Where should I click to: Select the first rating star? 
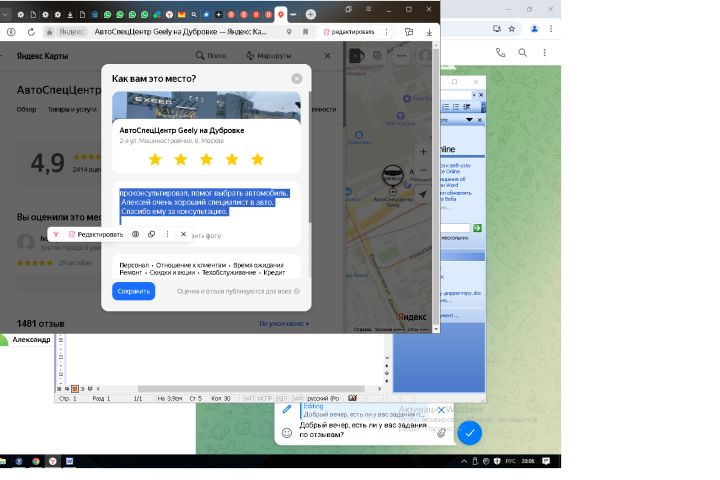click(155, 159)
